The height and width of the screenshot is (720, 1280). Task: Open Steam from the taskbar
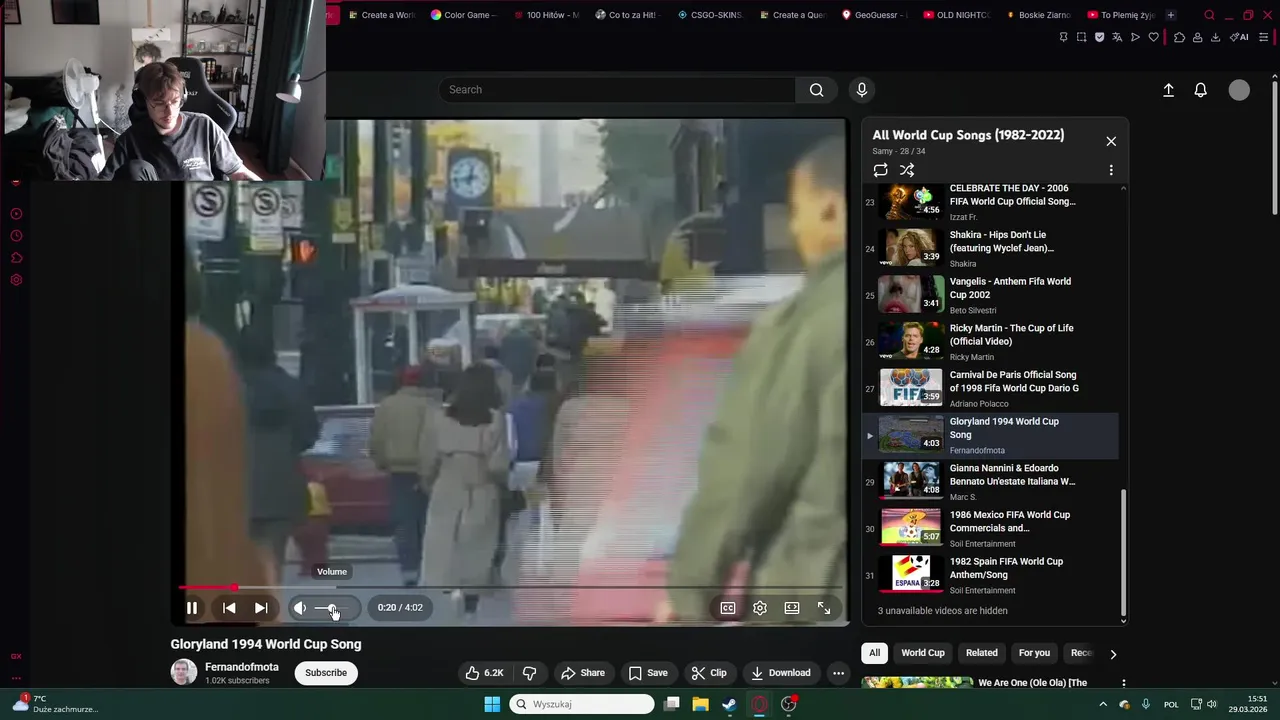730,704
